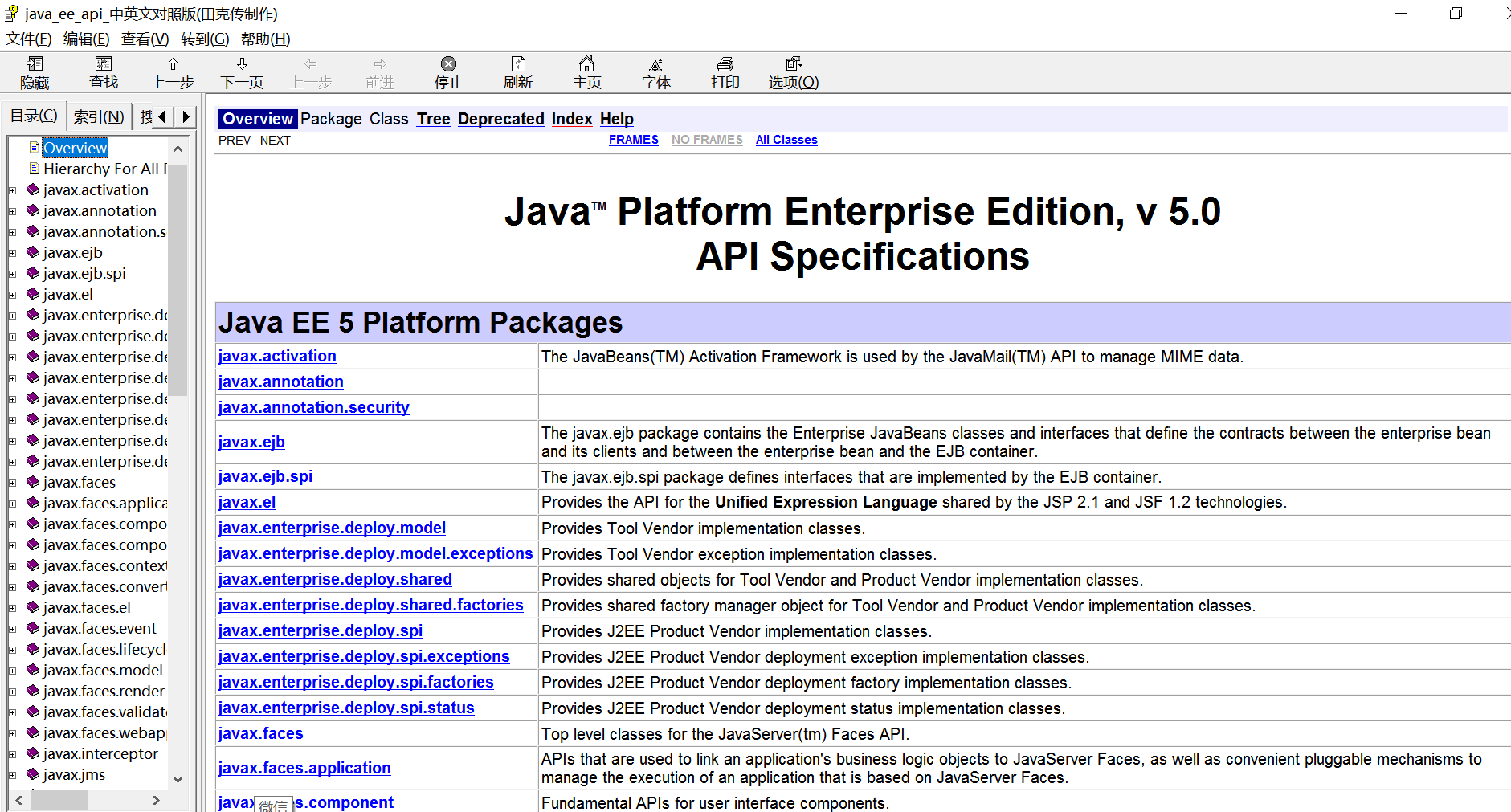Click the javax.jms book icon

tap(33, 774)
